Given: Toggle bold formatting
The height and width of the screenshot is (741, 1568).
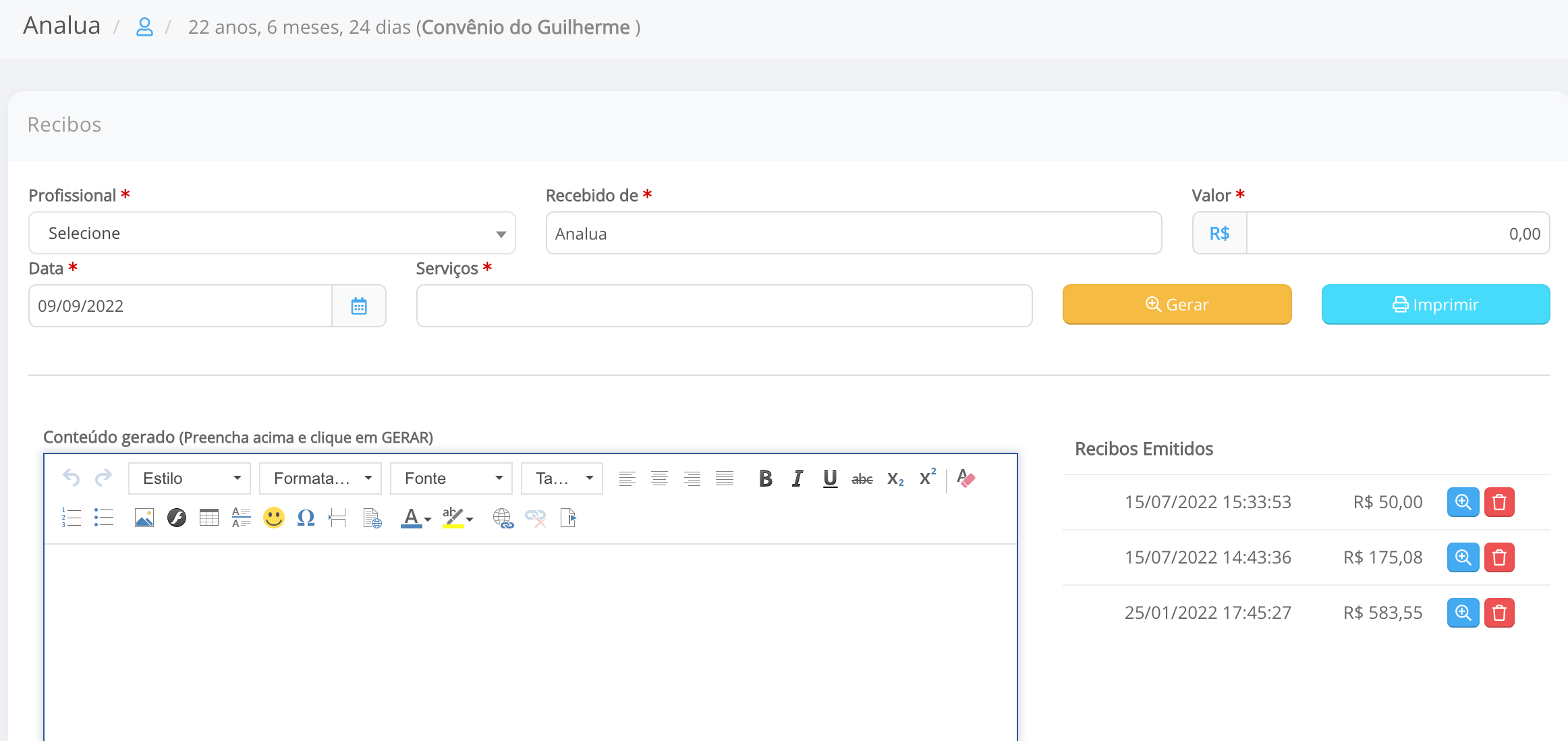Looking at the screenshot, I should (765, 478).
